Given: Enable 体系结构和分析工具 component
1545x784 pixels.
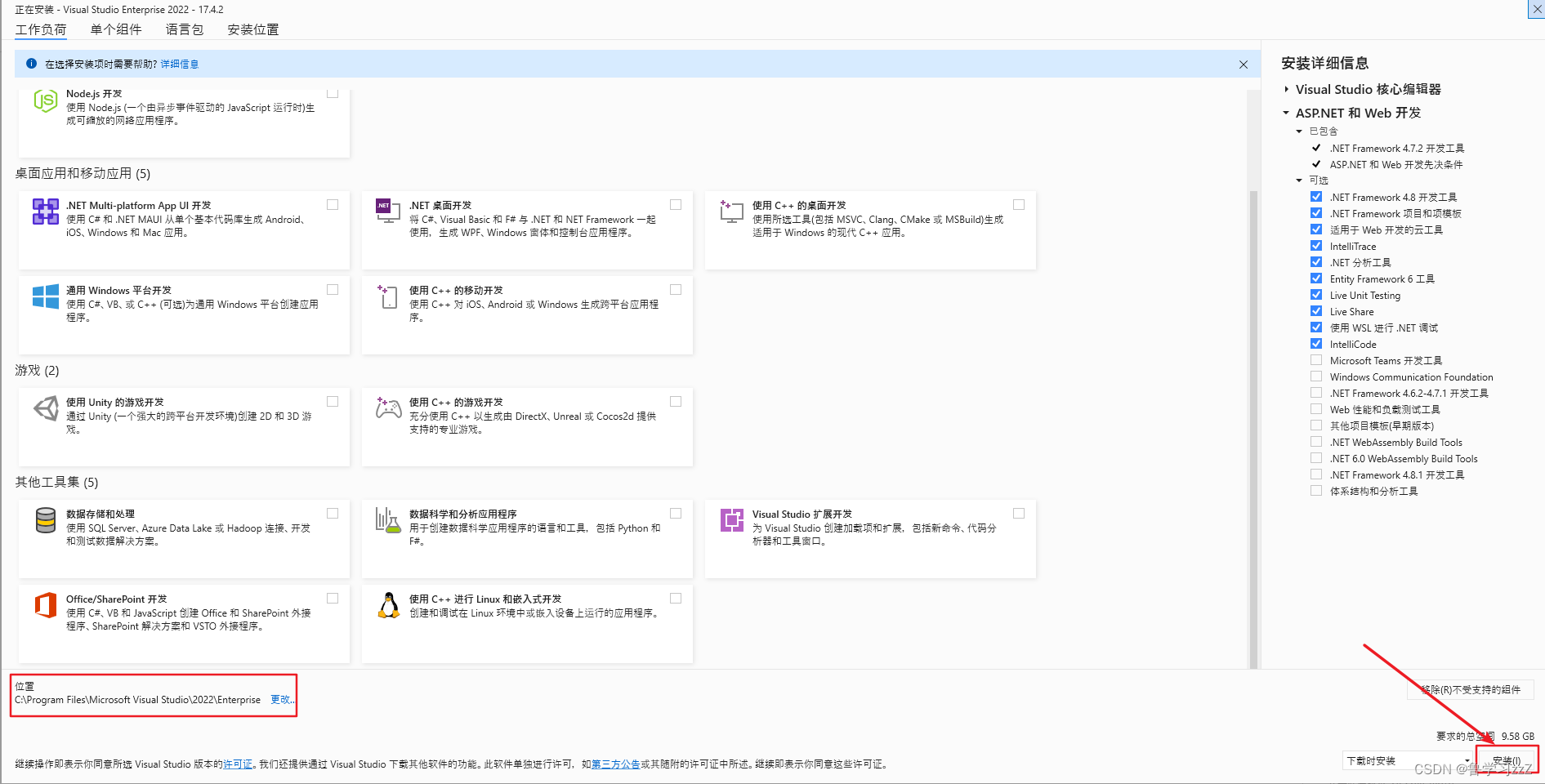Looking at the screenshot, I should click(x=1316, y=491).
